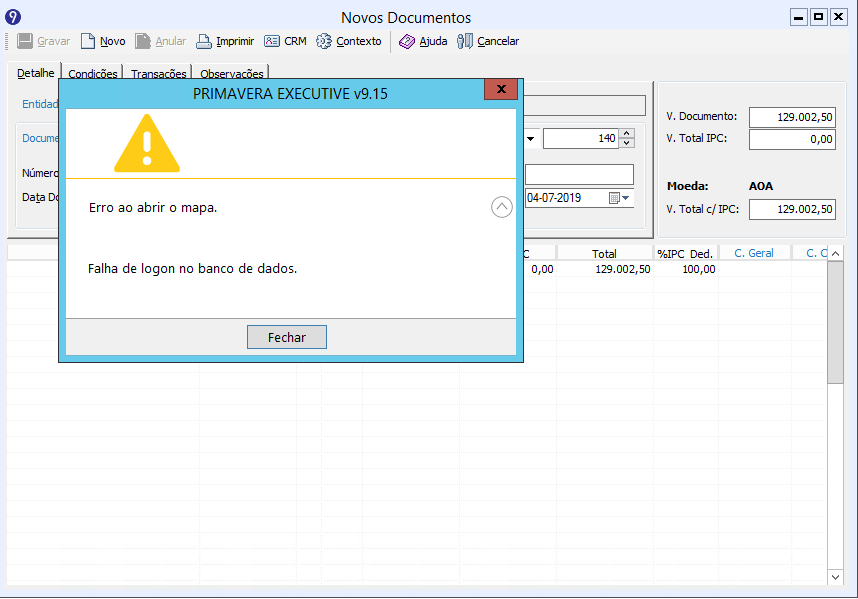Screen dimensions: 858x599
Task: Collapse error details with chevron button
Action: pos(502,207)
